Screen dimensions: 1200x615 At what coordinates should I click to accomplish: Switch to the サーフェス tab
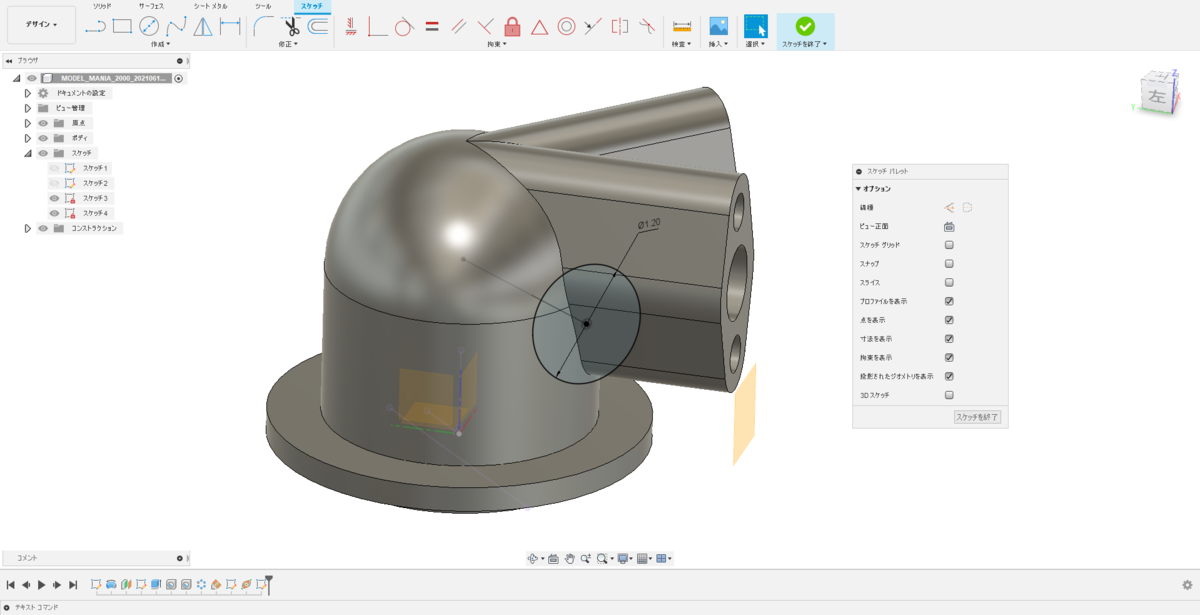point(151,6)
